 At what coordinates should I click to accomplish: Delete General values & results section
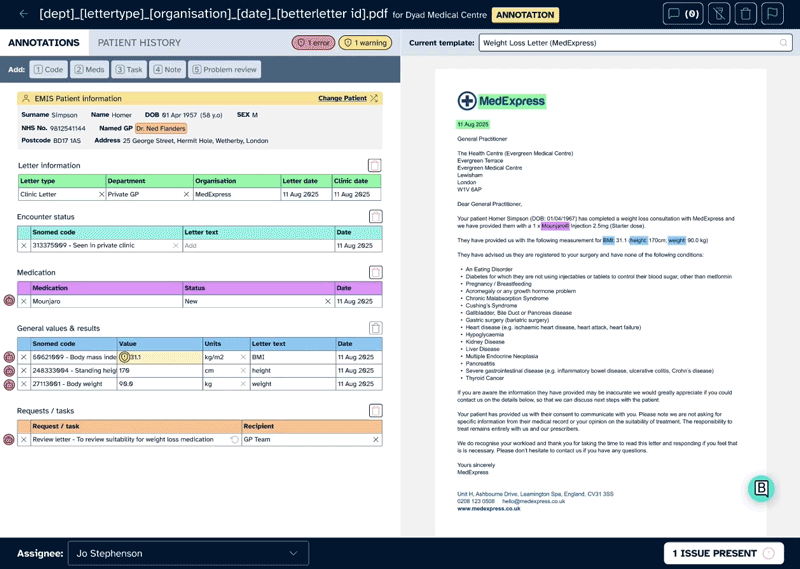(376, 328)
